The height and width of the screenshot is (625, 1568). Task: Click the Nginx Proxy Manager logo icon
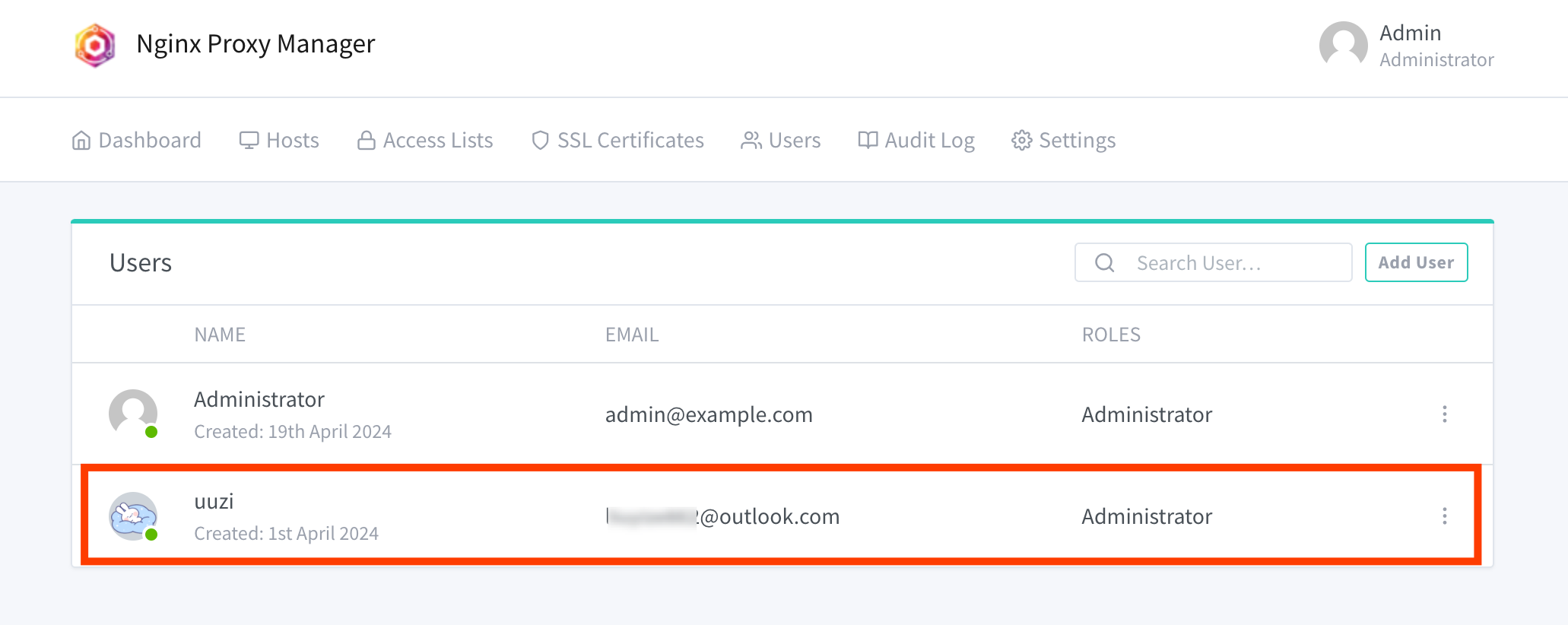pyautogui.click(x=95, y=45)
